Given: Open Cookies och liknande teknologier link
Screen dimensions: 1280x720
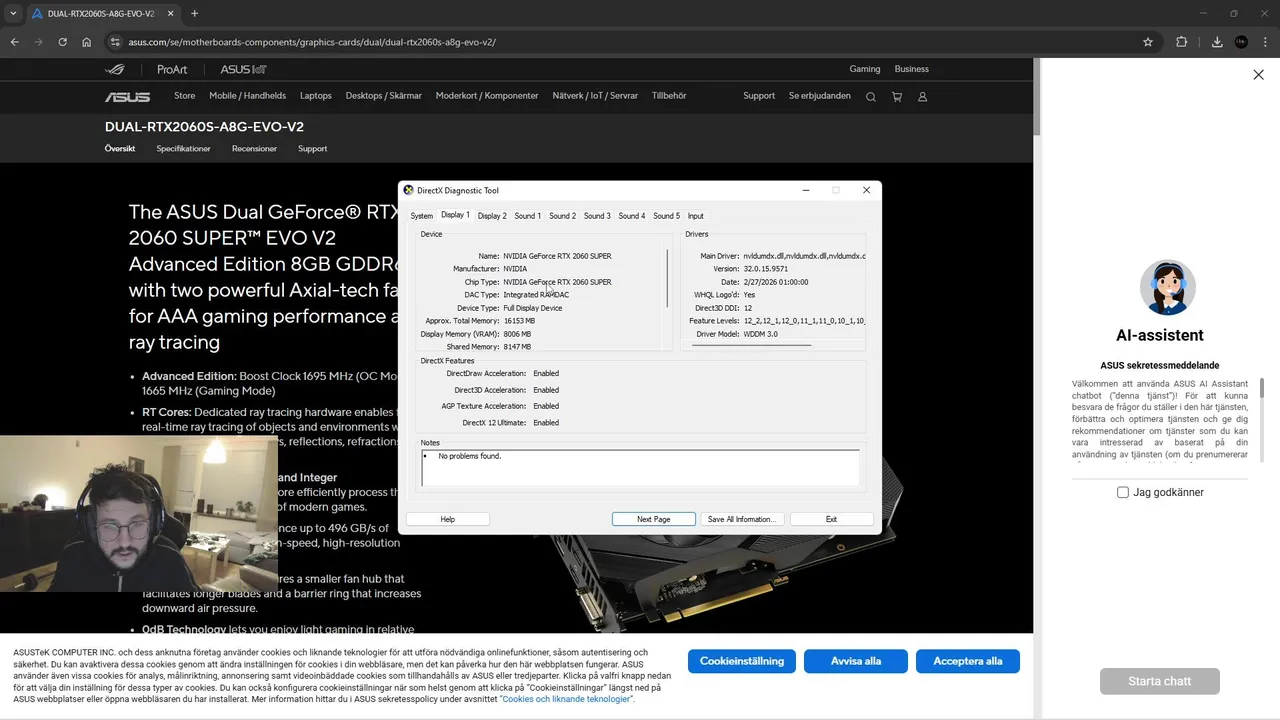Looking at the screenshot, I should [x=566, y=699].
